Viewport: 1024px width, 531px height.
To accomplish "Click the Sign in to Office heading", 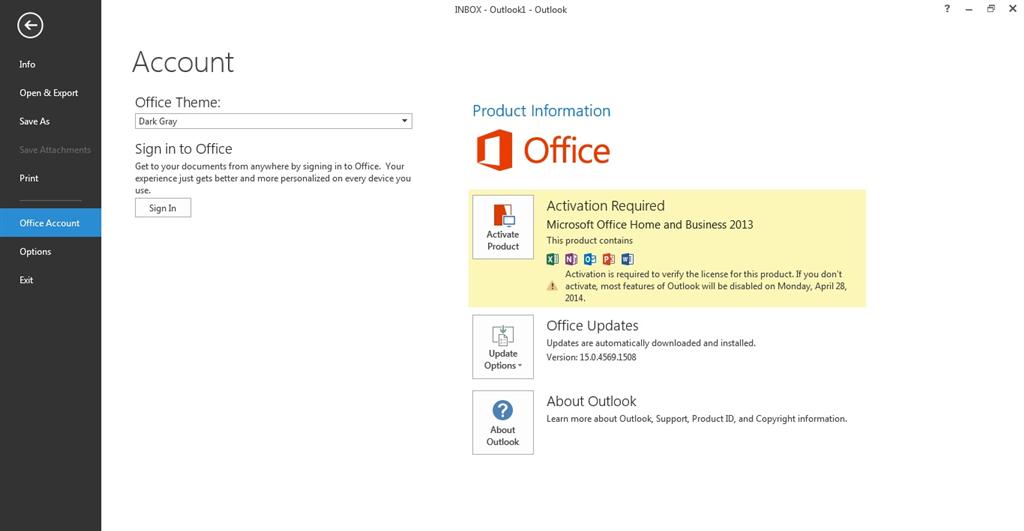I will [184, 149].
